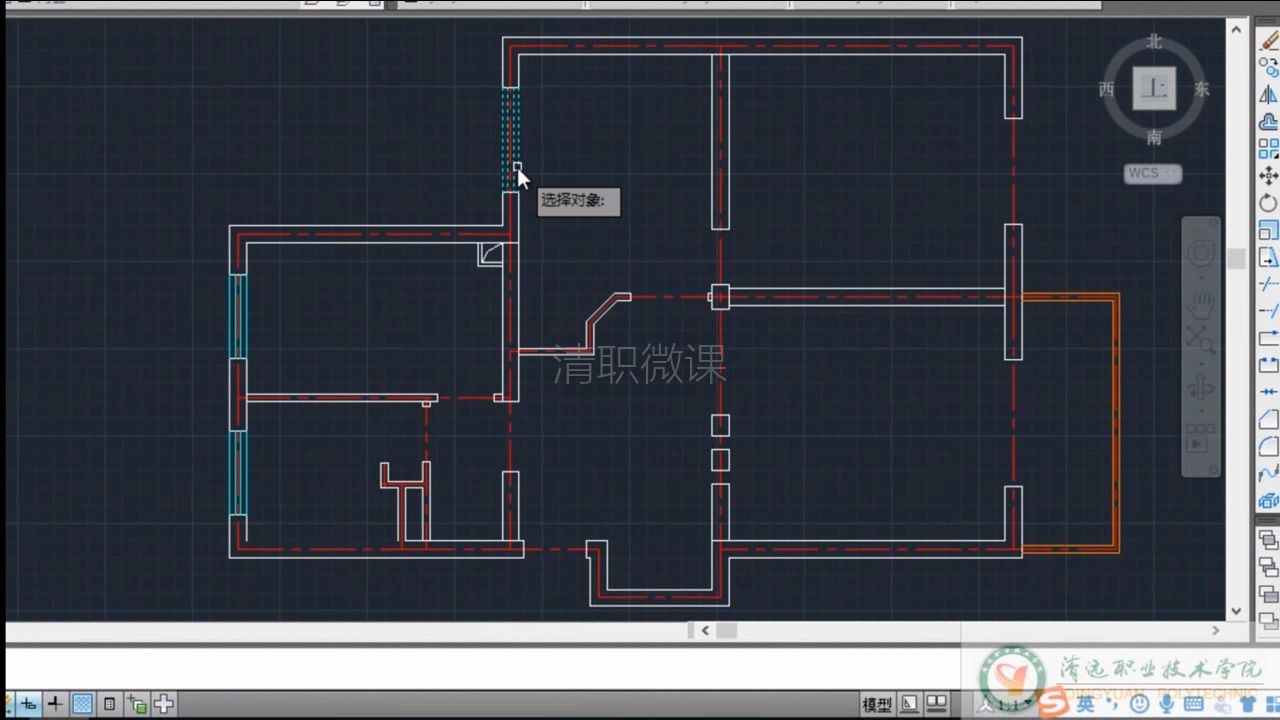The image size is (1280, 720).
Task: Click the horizontal scrollbar thumb
Action: point(727,631)
